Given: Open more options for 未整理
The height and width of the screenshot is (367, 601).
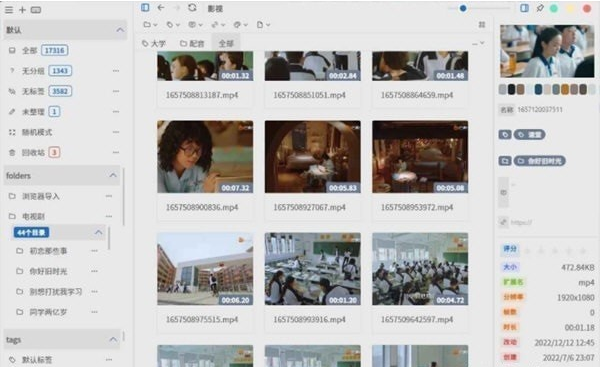Looking at the screenshot, I should click(116, 112).
